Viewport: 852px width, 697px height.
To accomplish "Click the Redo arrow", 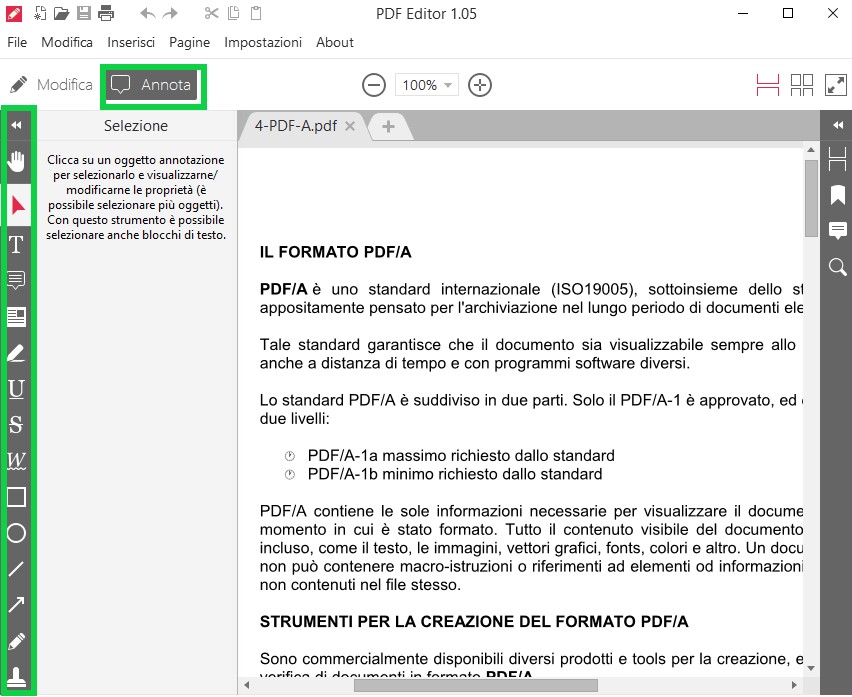I will pyautogui.click(x=170, y=13).
